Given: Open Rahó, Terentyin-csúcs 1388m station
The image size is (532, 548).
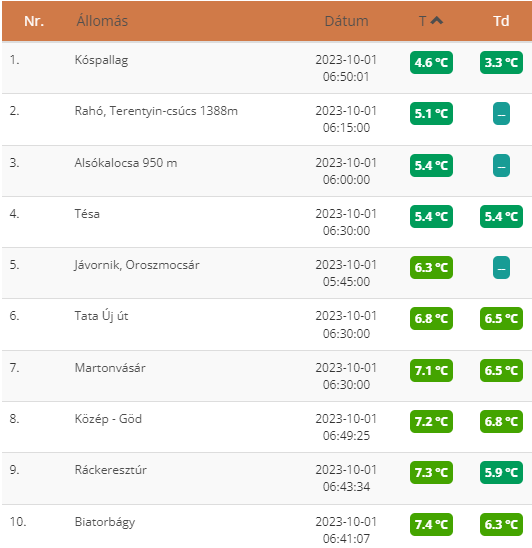Looking at the screenshot, I should (x=156, y=111).
